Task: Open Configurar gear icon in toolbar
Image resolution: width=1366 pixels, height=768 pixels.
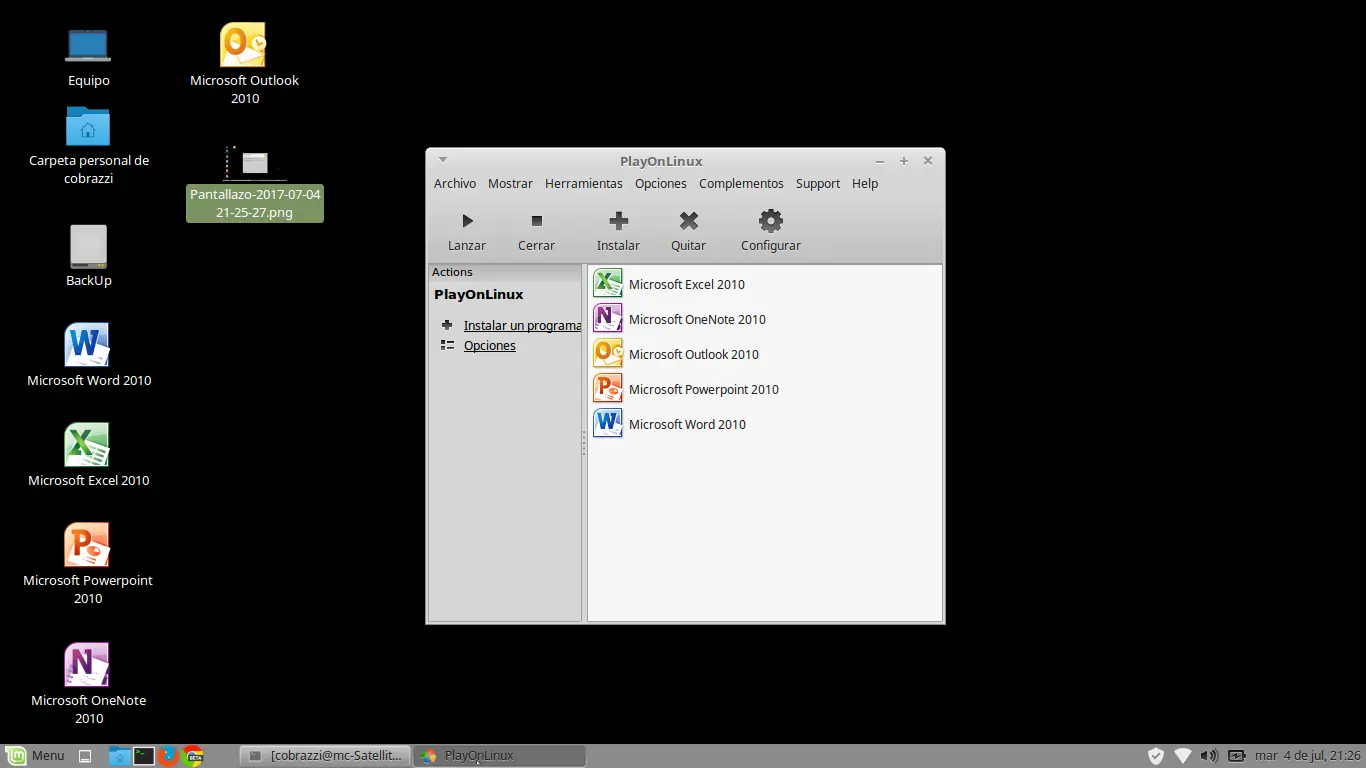Action: (770, 221)
